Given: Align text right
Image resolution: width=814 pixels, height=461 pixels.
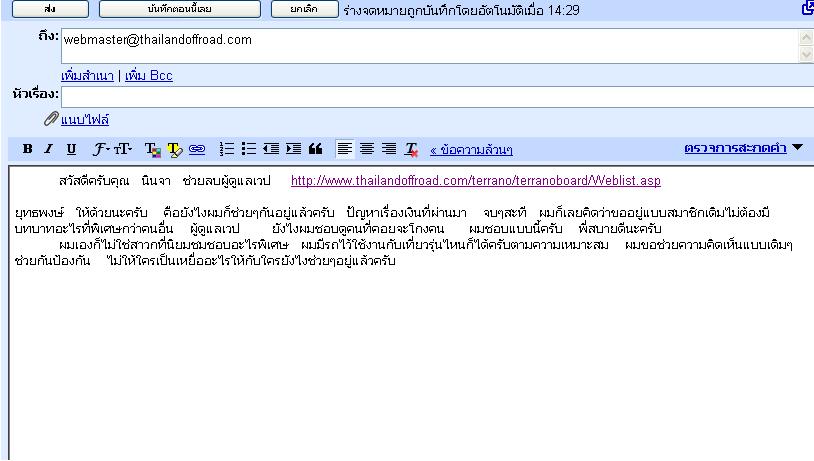Looking at the screenshot, I should (x=389, y=149).
